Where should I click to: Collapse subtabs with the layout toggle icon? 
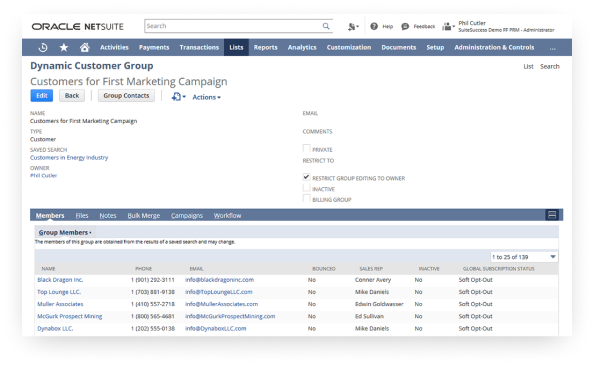(x=552, y=215)
